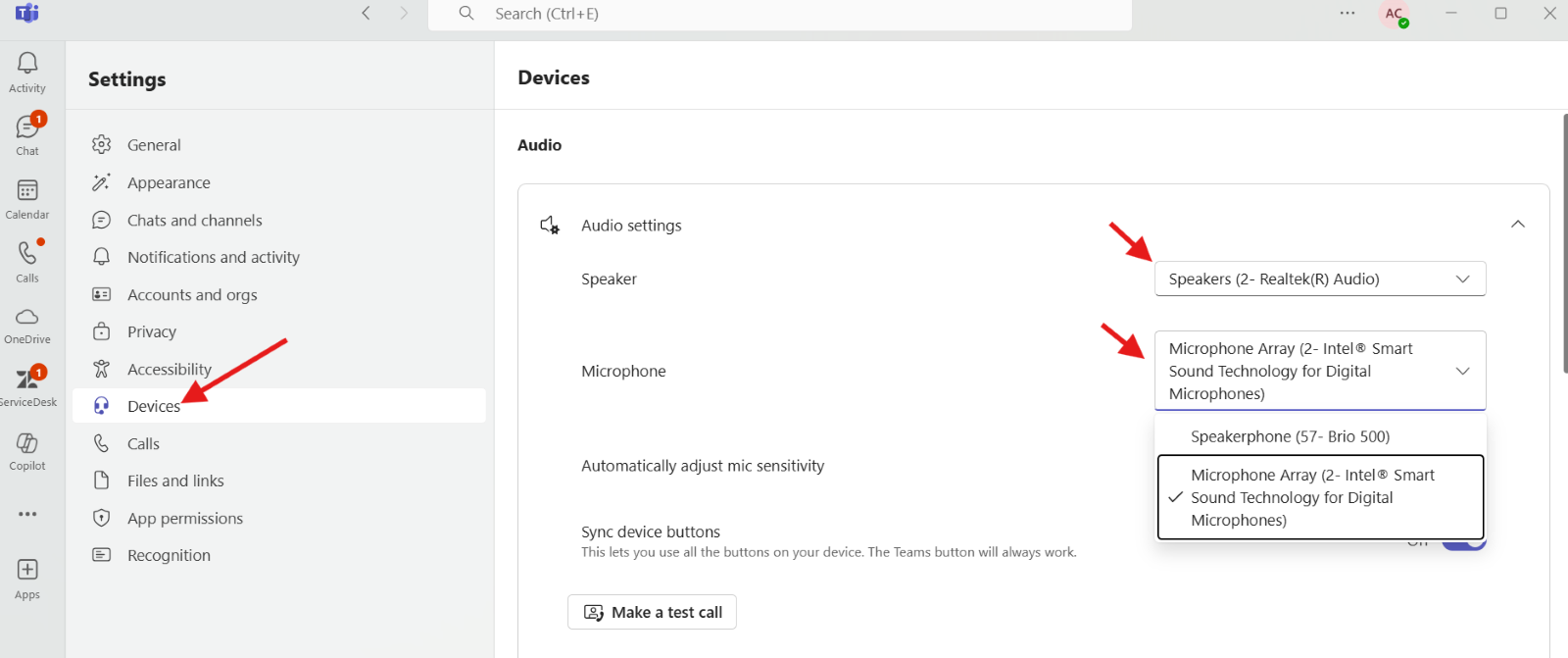The image size is (1568, 658).
Task: Open the General settings page
Action: pos(154,145)
